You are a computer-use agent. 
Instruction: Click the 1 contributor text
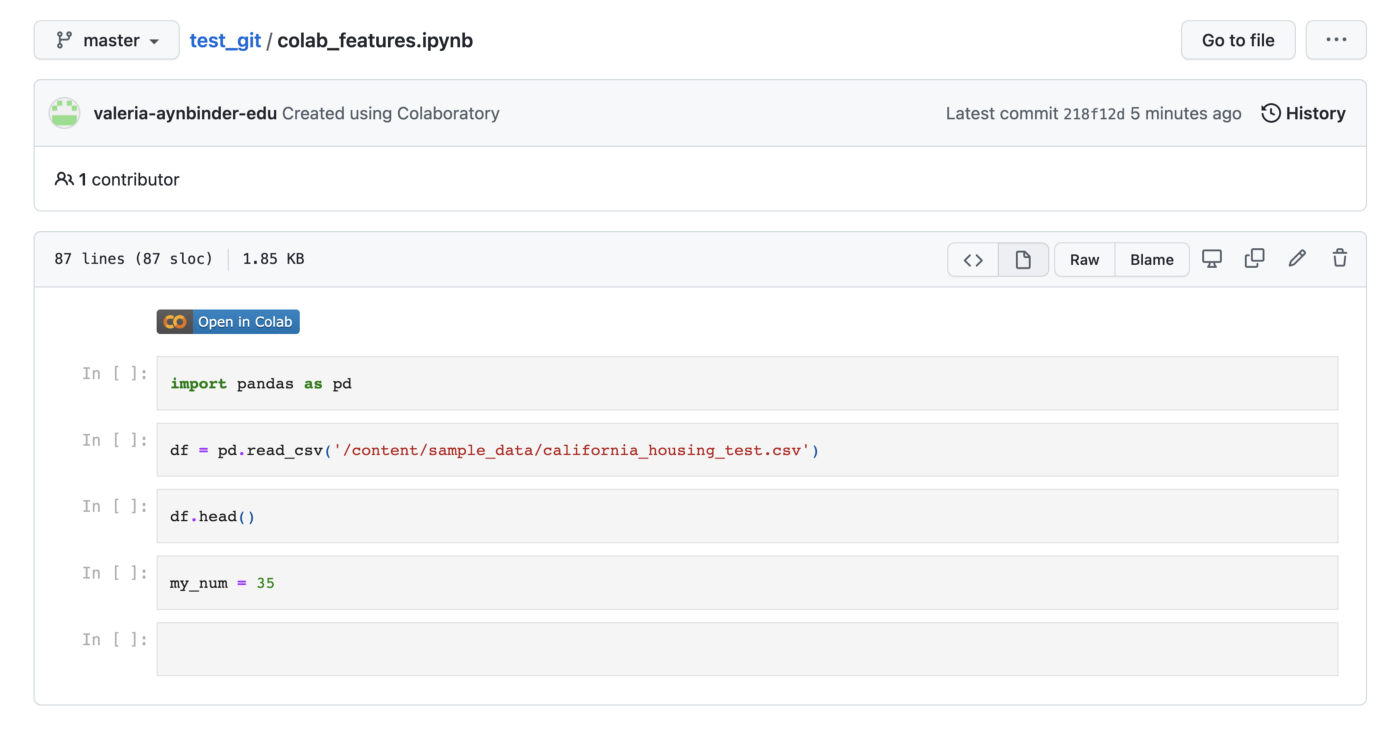point(129,179)
